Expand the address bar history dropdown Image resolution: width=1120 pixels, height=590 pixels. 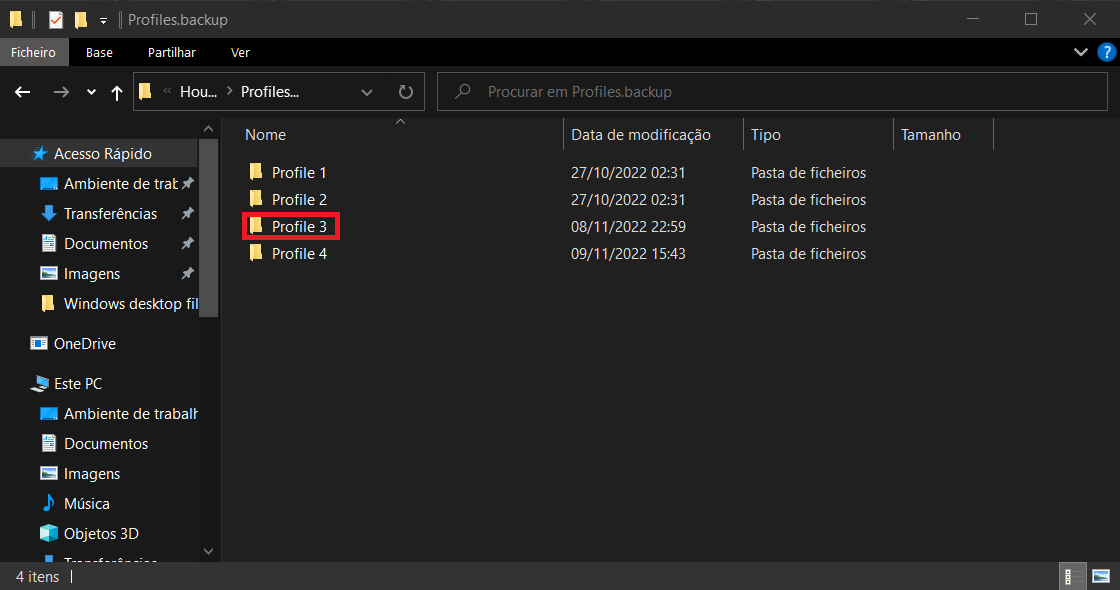pos(367,92)
